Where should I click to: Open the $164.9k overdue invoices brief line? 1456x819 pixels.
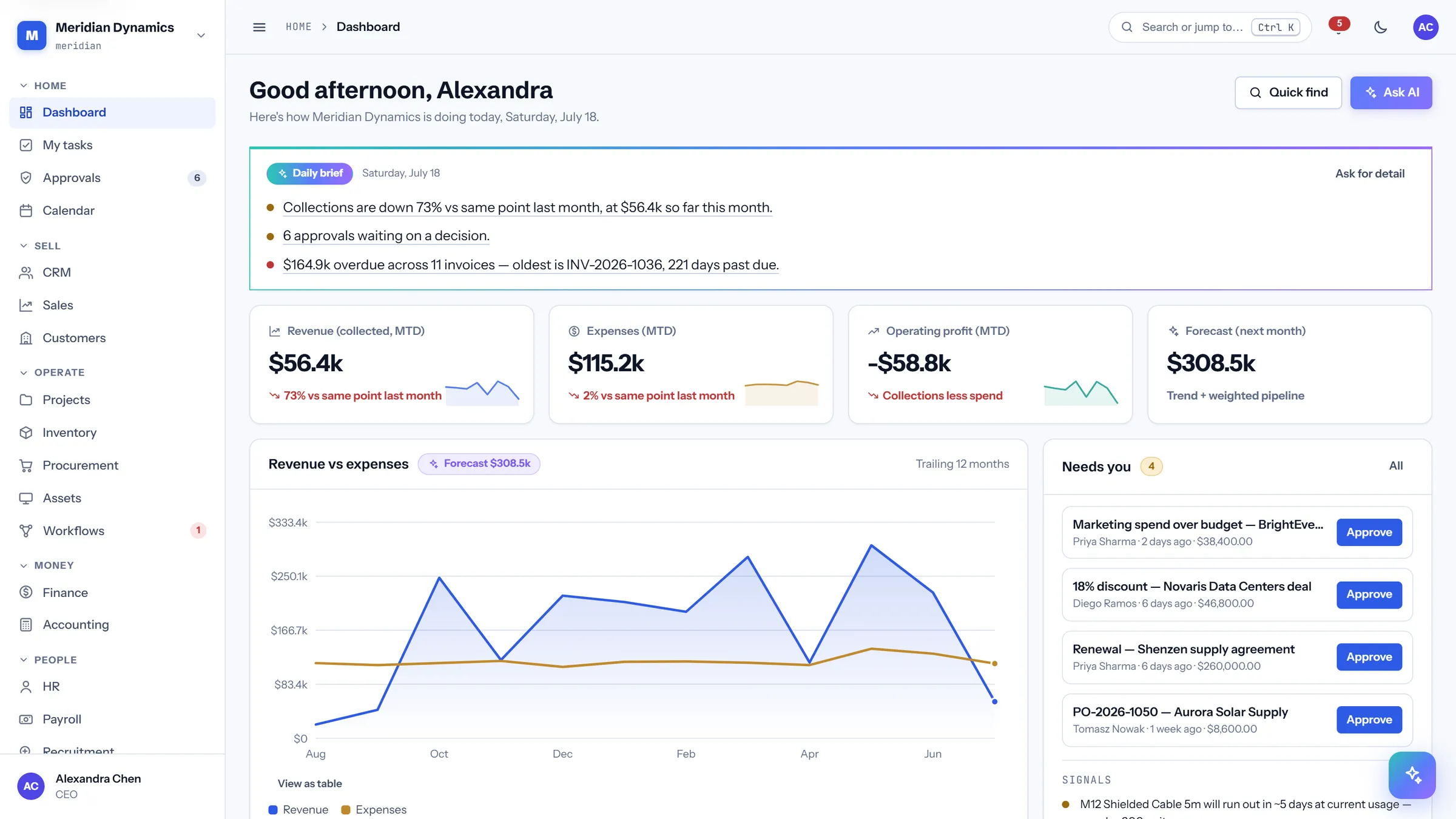tap(531, 265)
